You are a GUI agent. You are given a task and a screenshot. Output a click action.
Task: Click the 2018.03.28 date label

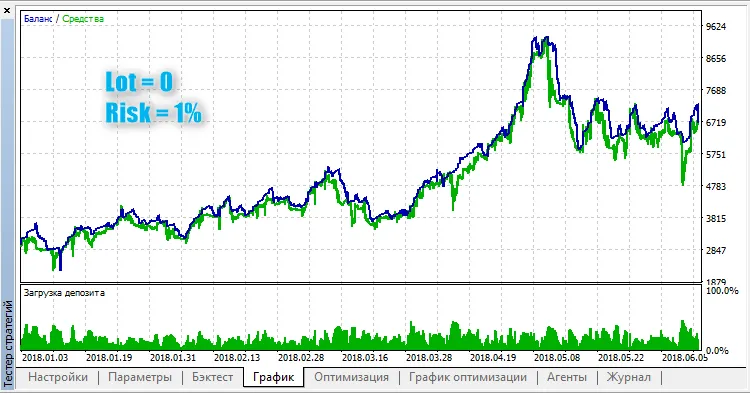tap(429, 358)
